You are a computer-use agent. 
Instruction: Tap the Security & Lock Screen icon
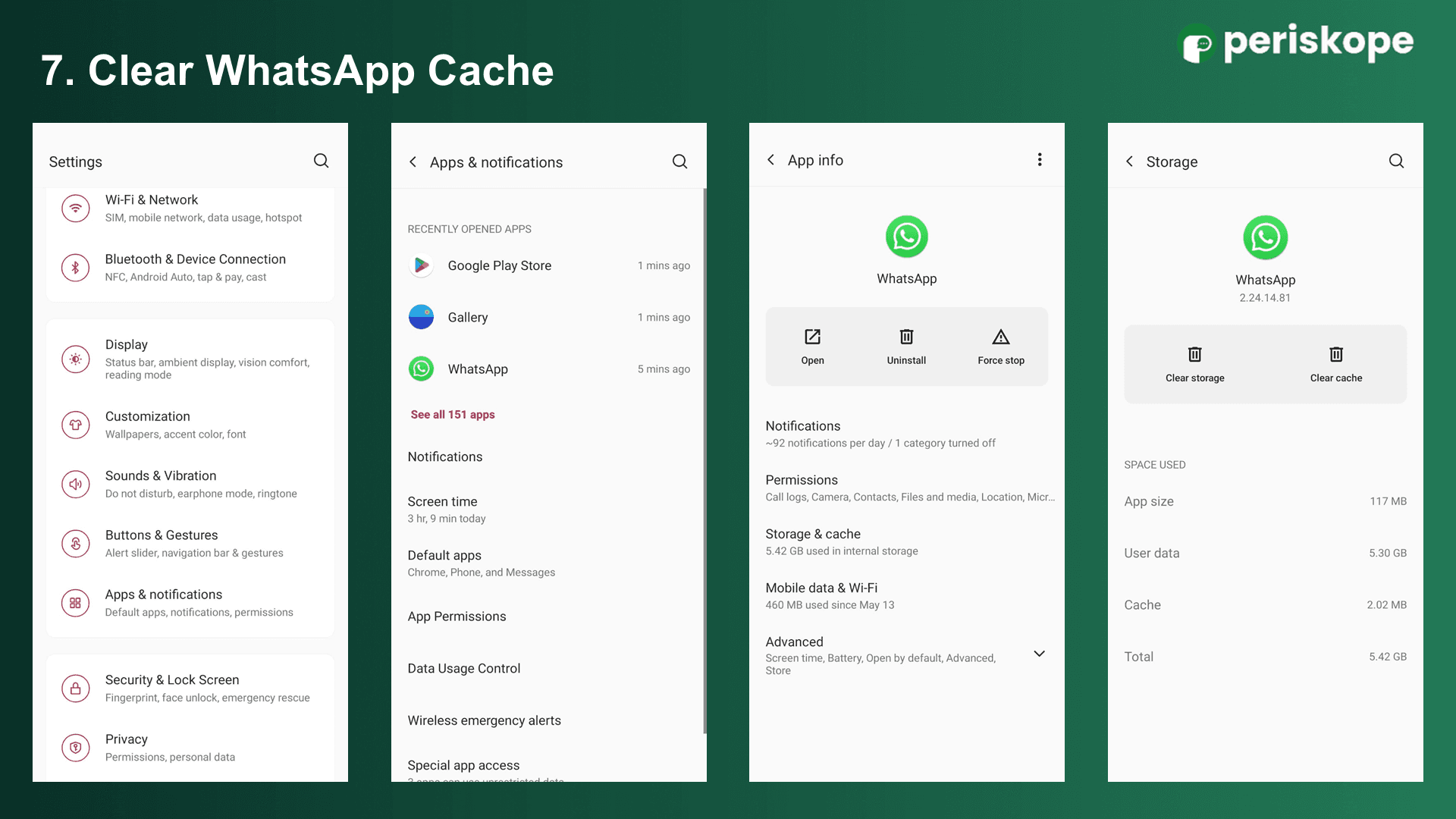click(76, 688)
